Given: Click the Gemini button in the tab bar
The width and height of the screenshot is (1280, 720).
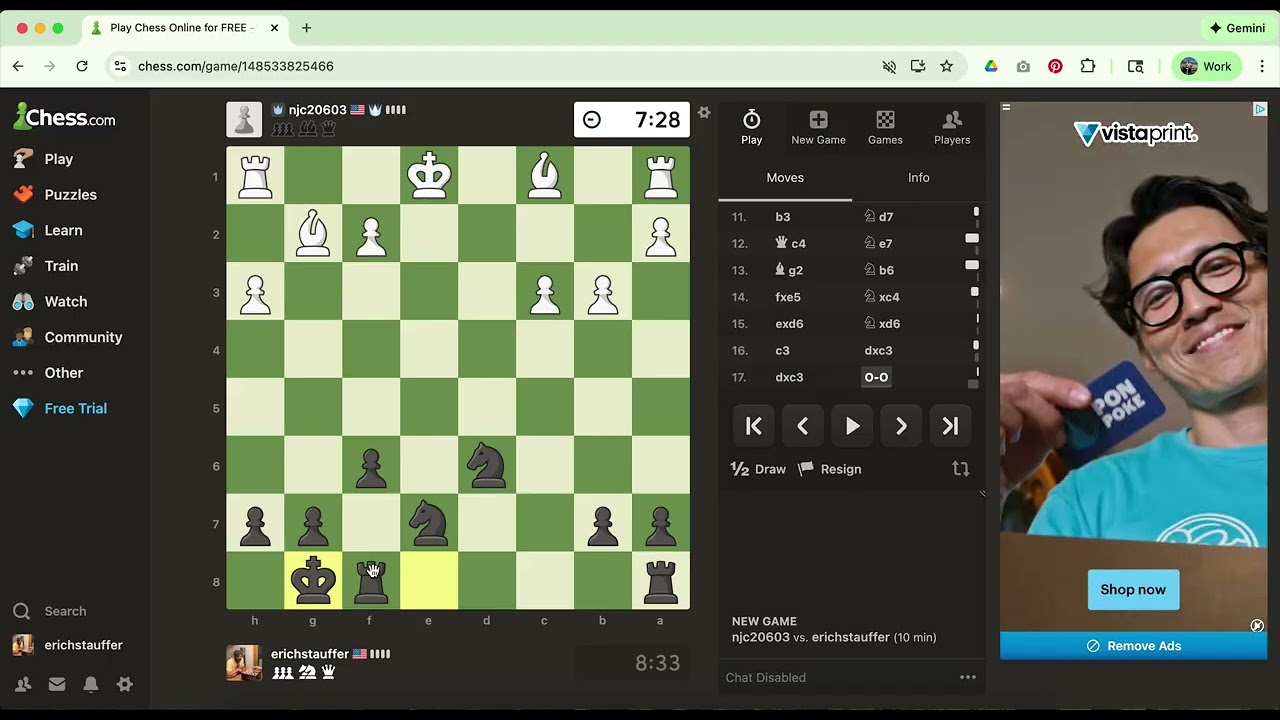Looking at the screenshot, I should tap(1237, 28).
